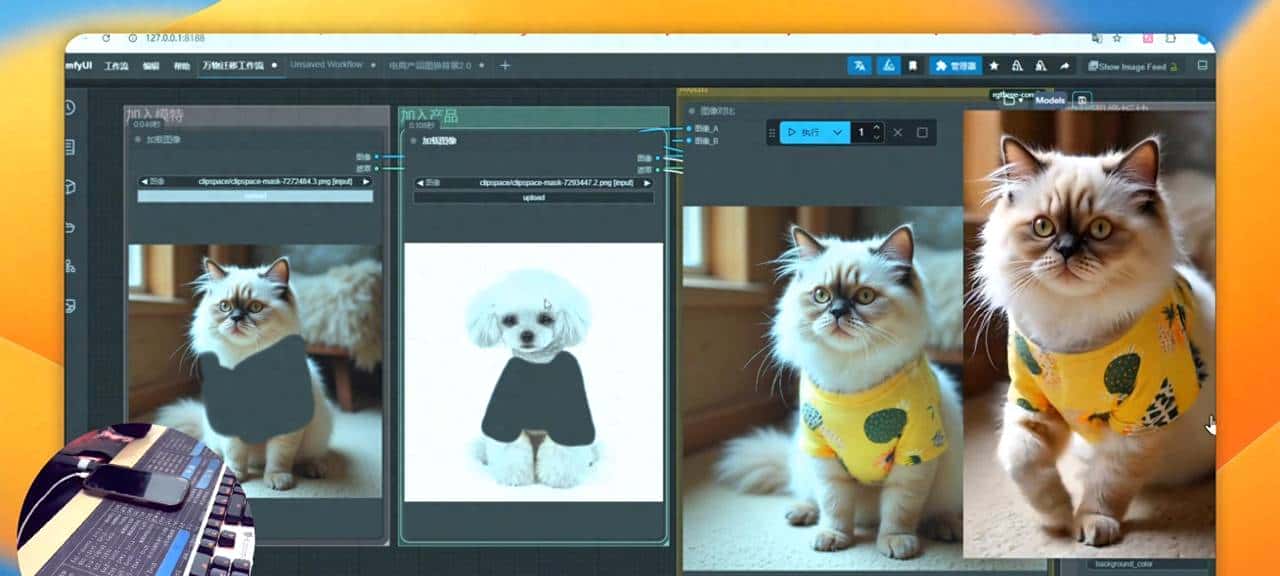Open the node library cube icon

pos(69,187)
